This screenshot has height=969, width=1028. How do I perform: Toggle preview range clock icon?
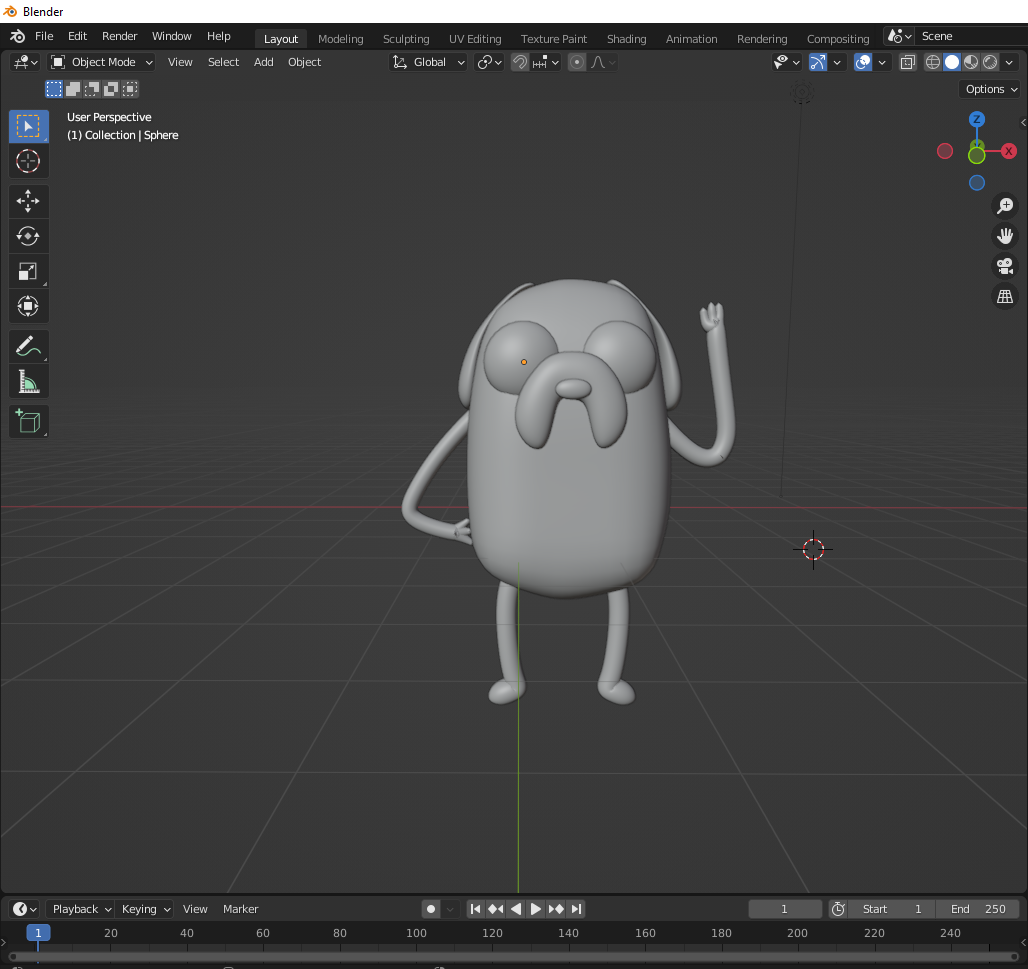pyautogui.click(x=838, y=909)
